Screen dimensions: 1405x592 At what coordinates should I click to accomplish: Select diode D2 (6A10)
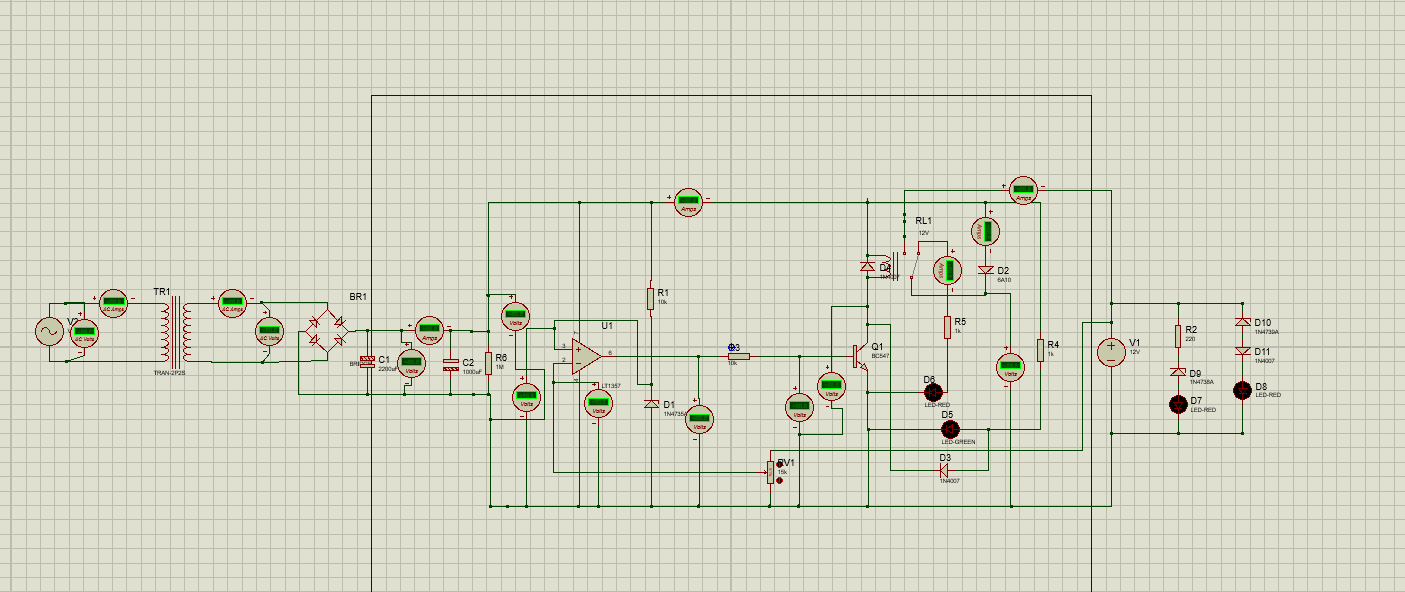coord(986,271)
